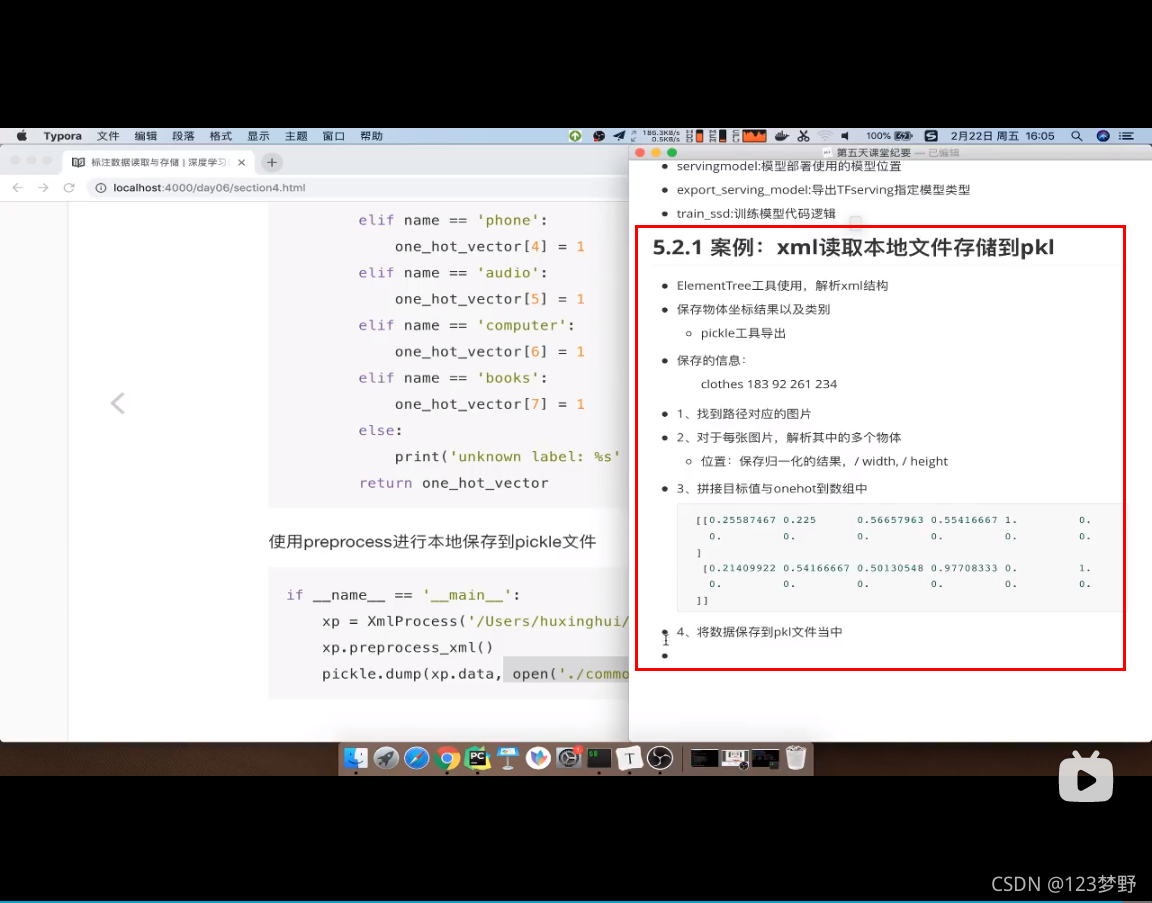Open Siri from menu bar
Viewport: 1152px width, 903px height.
point(1103,136)
